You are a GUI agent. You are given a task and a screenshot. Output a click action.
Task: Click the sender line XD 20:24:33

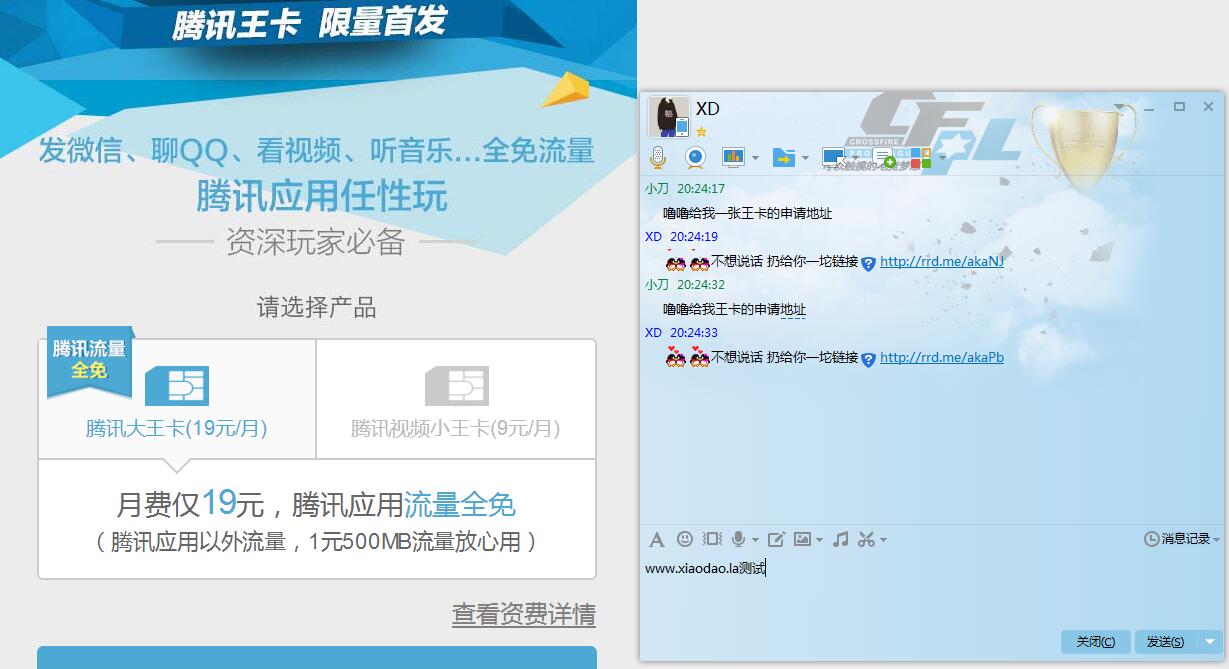pyautogui.click(x=681, y=333)
